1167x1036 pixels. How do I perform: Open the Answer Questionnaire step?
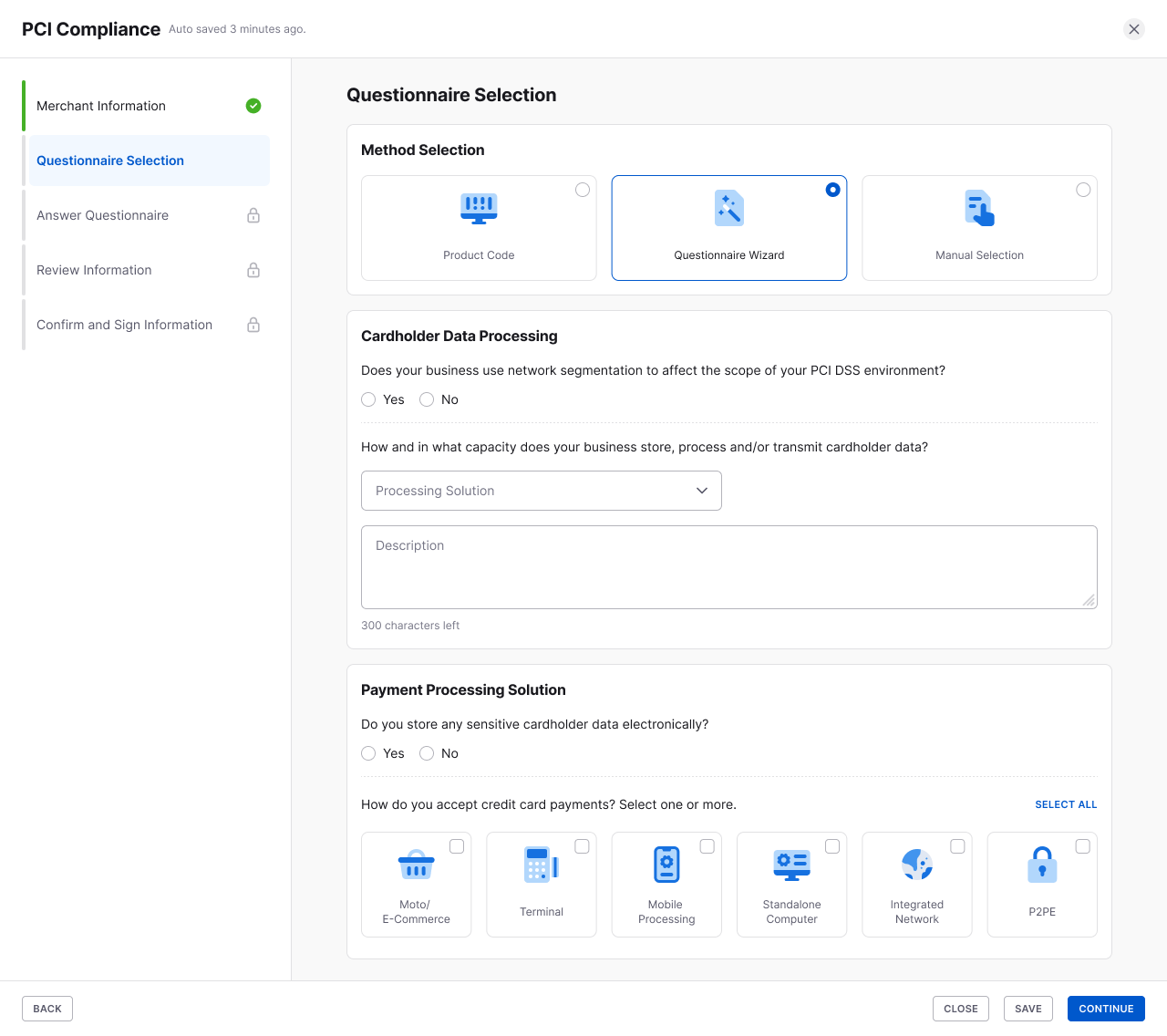(x=146, y=215)
